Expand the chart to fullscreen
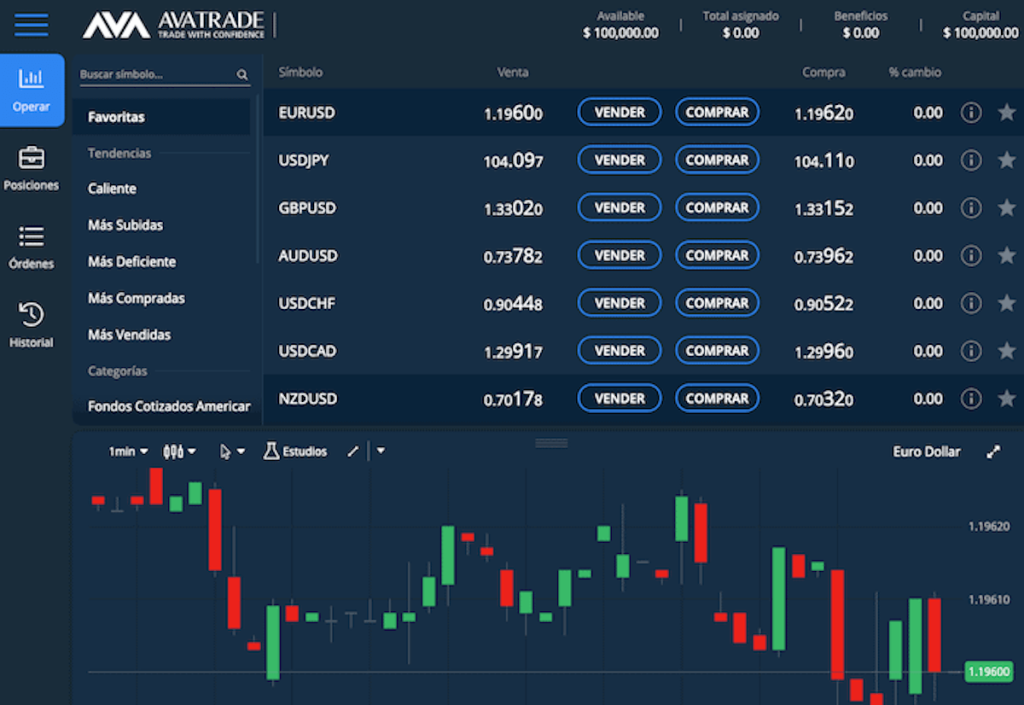The width and height of the screenshot is (1024, 705). click(x=993, y=452)
